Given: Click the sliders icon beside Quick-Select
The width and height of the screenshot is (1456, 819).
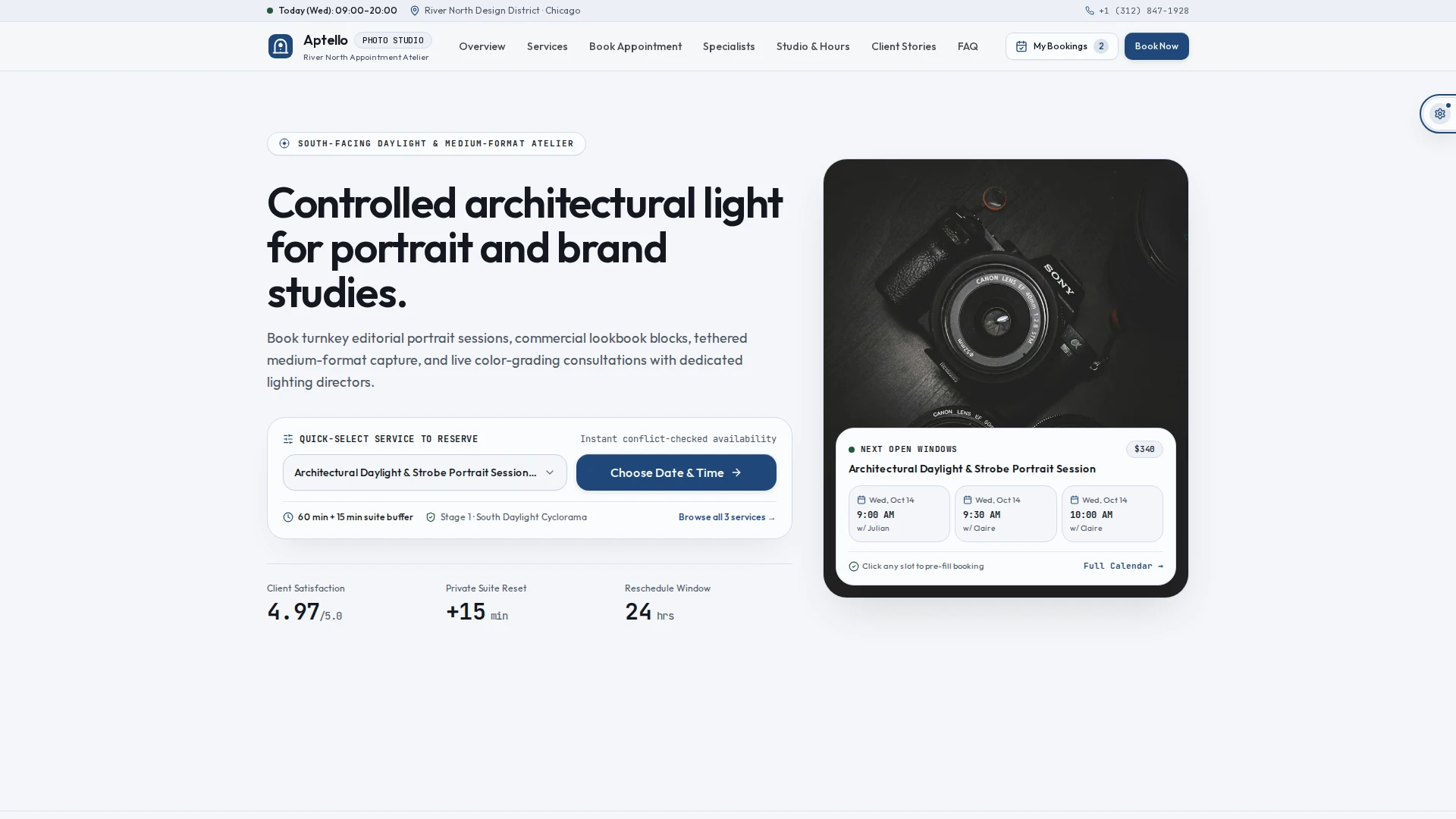Looking at the screenshot, I should coord(288,439).
